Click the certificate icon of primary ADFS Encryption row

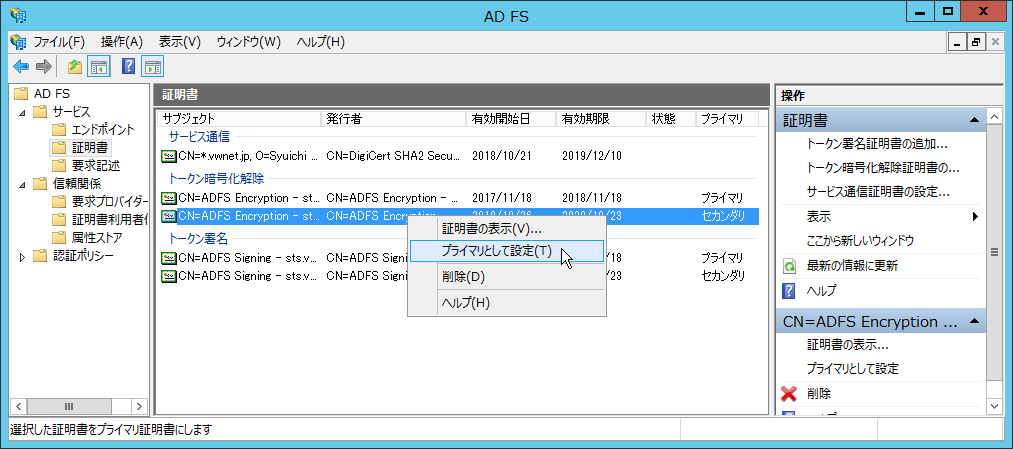pos(169,198)
